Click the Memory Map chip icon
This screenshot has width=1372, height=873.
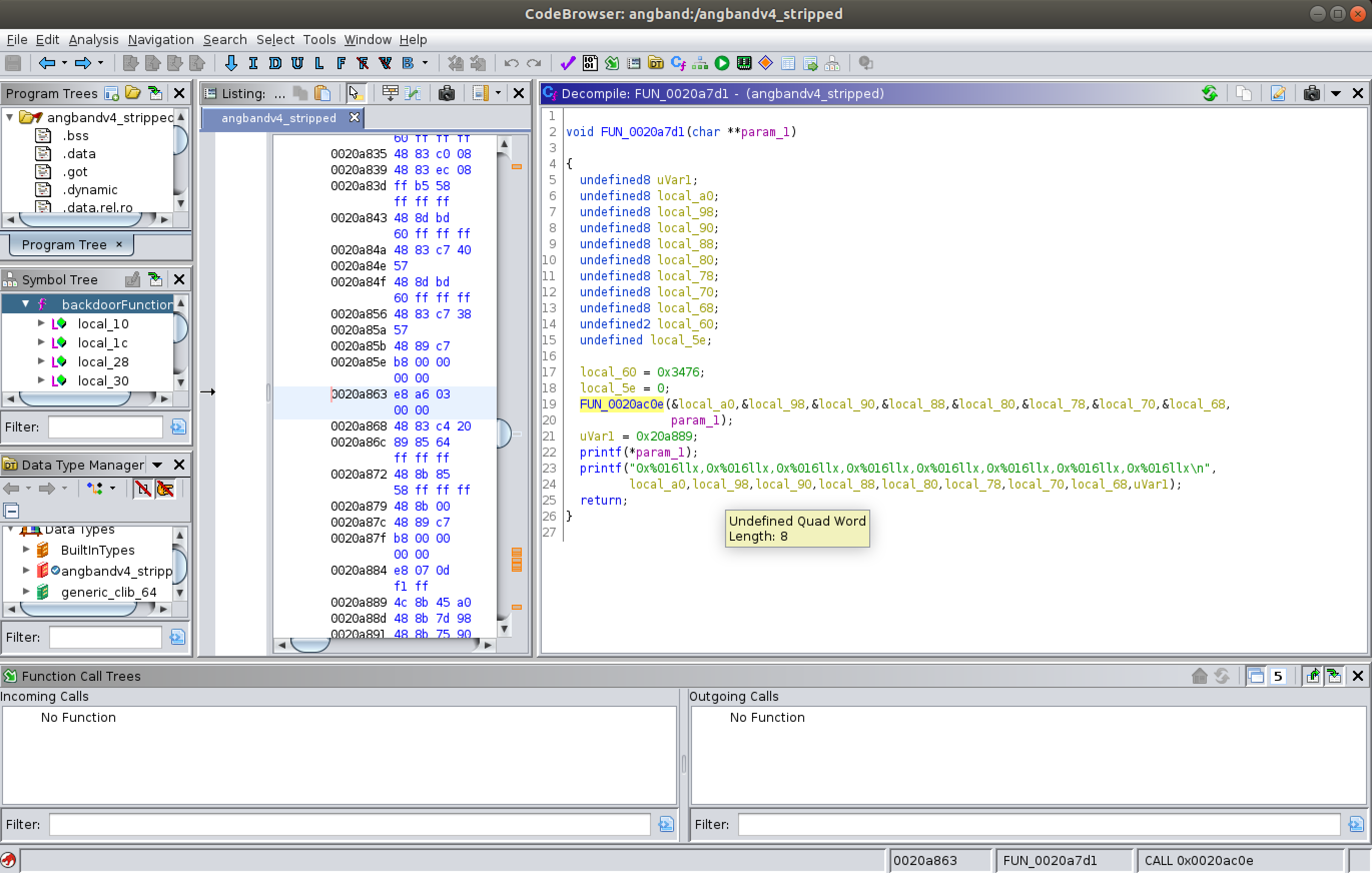[x=744, y=63]
